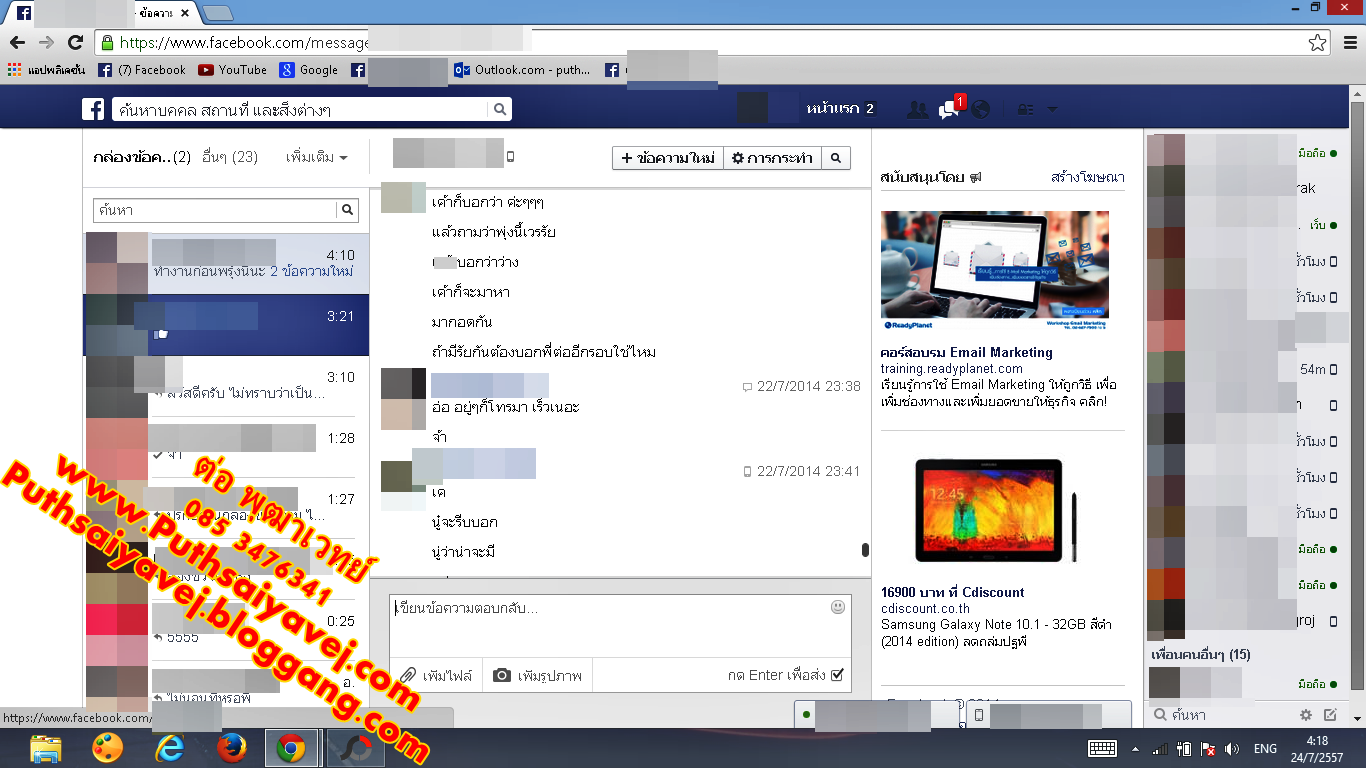Image resolution: width=1366 pixels, height=768 pixels.
Task: Open chat sidebar options gear icon
Action: tap(1305, 715)
